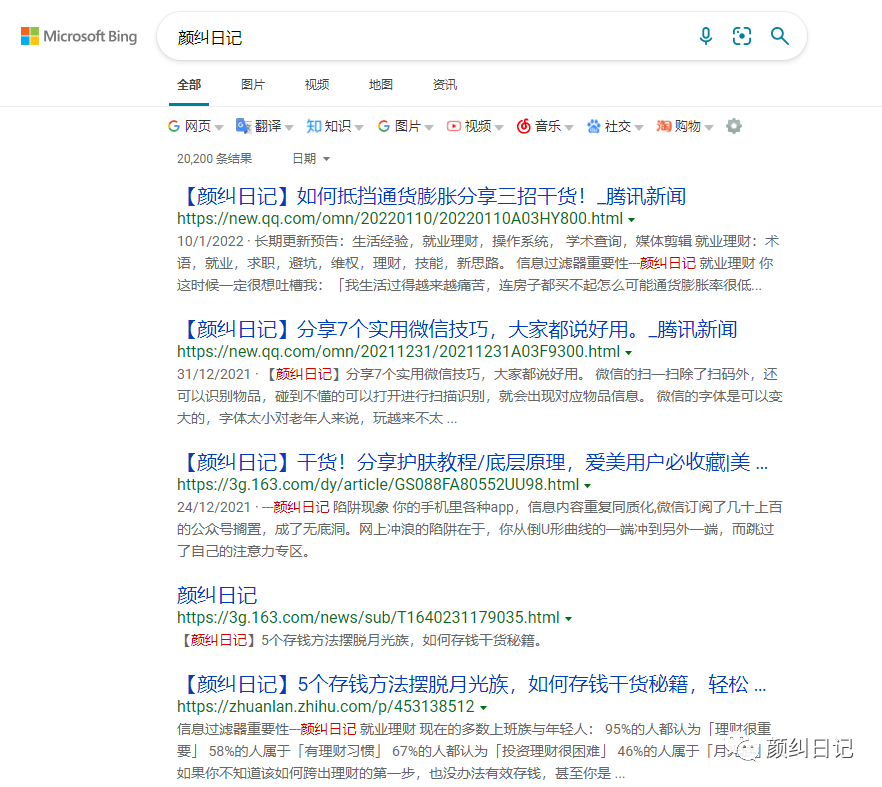Expand arrow after the zhuanlan.zhihu.com URL
The height and width of the screenshot is (787, 882).
[x=484, y=708]
